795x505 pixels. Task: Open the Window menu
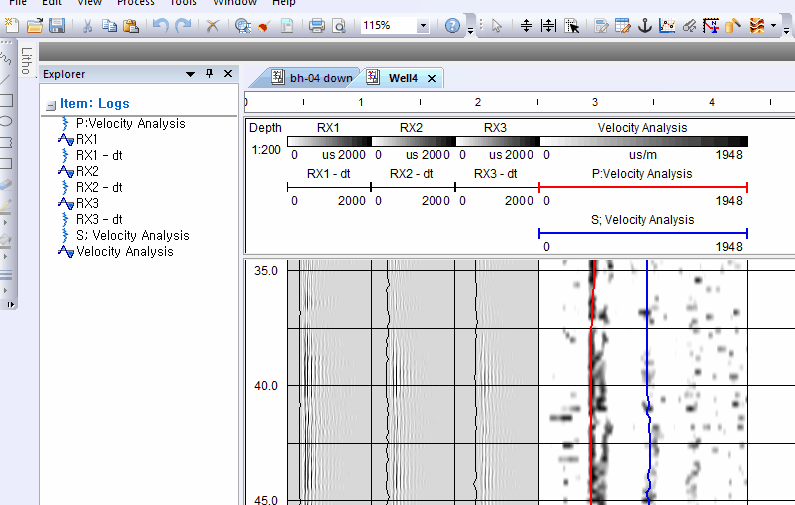(235, 3)
